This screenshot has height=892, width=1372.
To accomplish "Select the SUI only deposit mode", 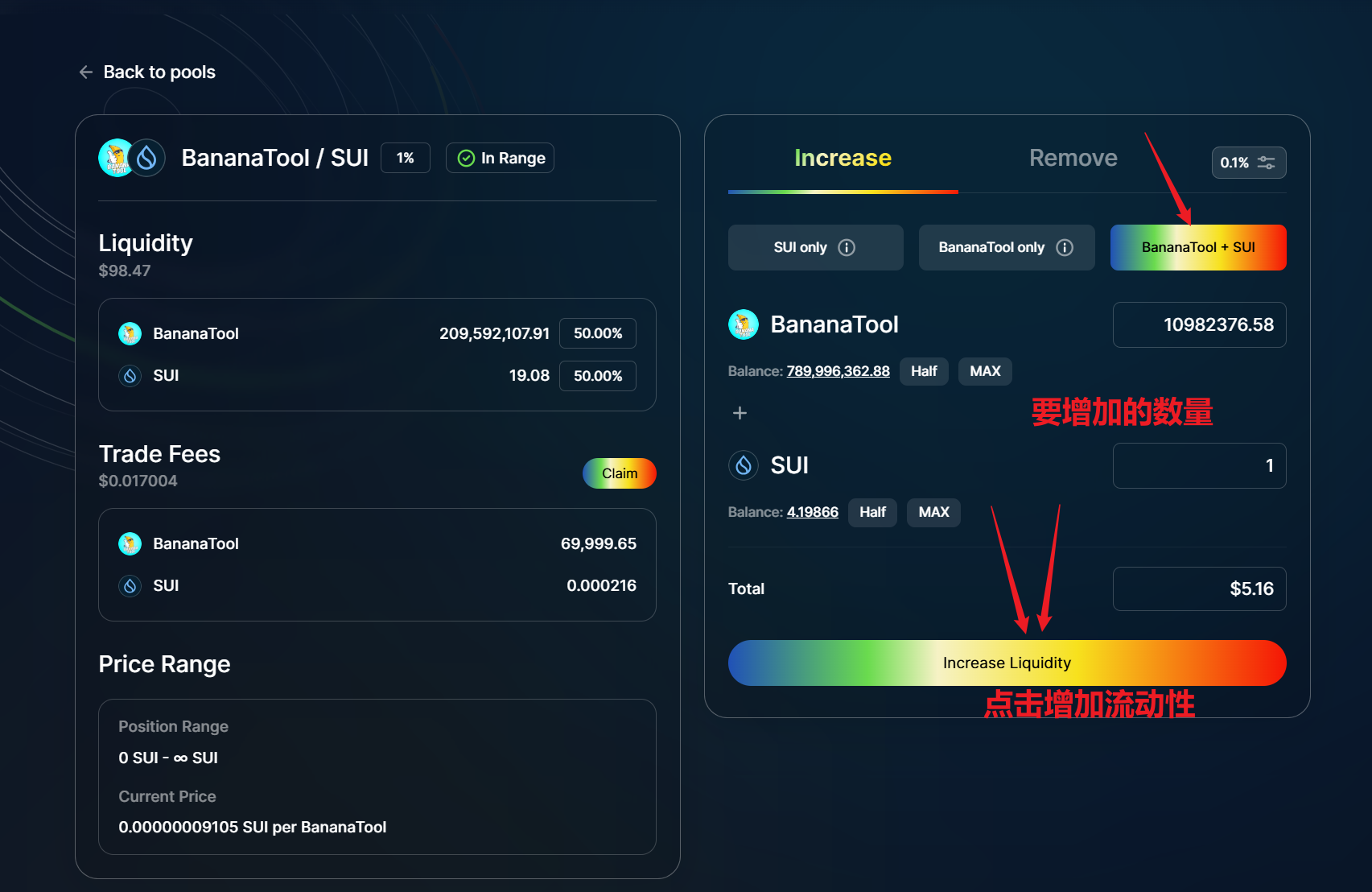I will pyautogui.click(x=801, y=248).
